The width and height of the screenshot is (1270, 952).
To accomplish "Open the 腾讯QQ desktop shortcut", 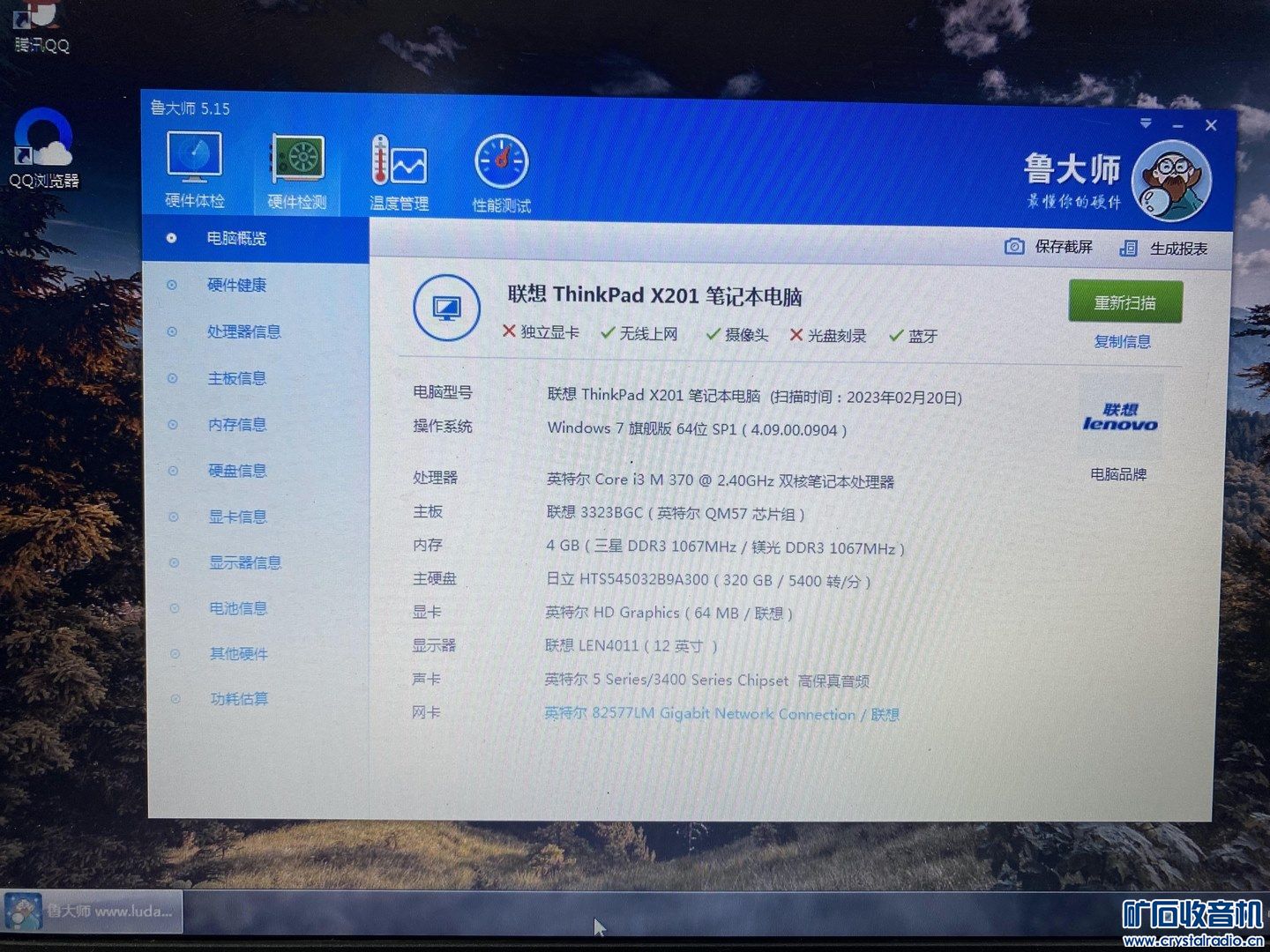I will point(41,28).
